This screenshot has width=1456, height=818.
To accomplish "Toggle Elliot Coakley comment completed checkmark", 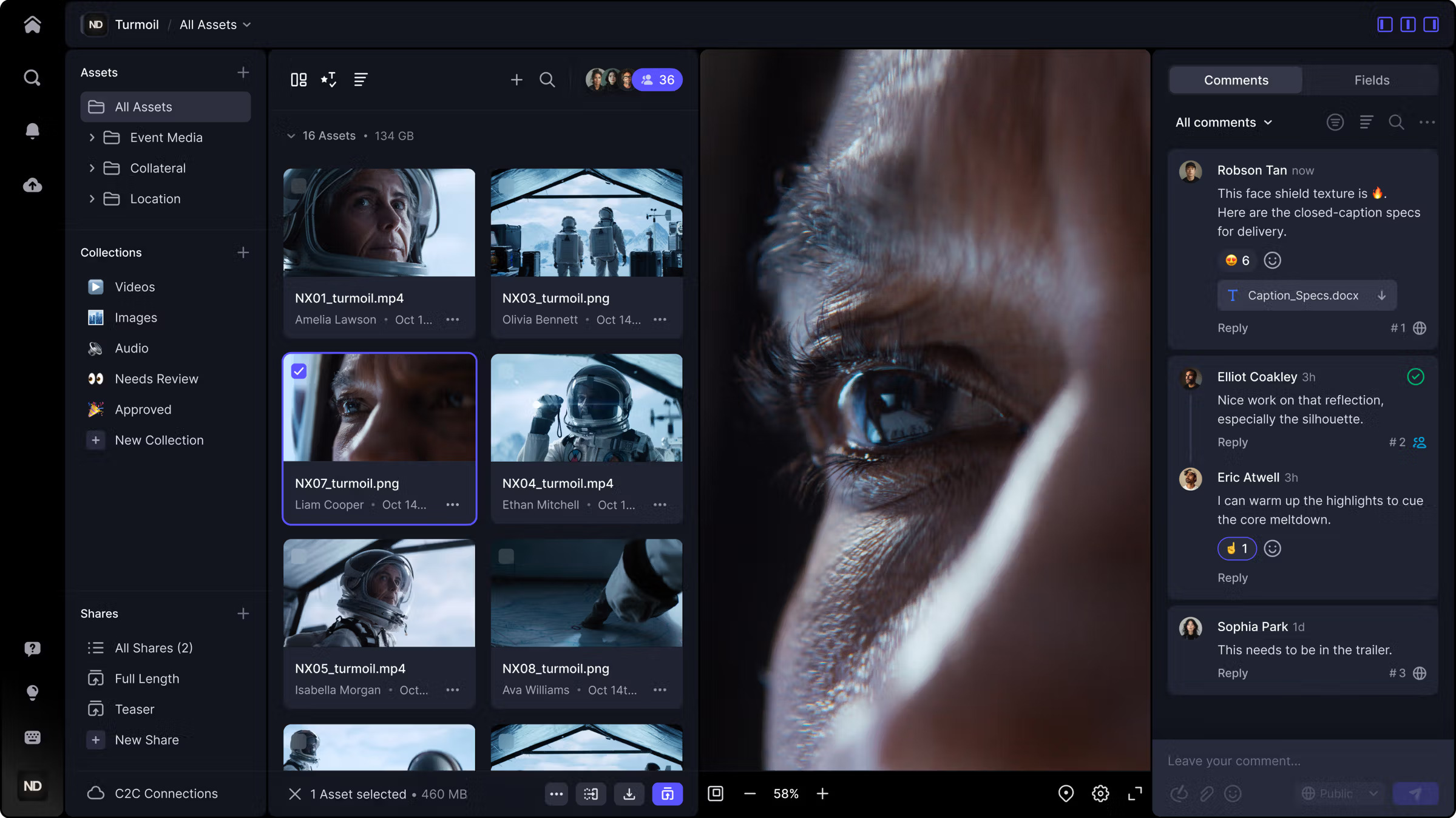I will [x=1415, y=377].
